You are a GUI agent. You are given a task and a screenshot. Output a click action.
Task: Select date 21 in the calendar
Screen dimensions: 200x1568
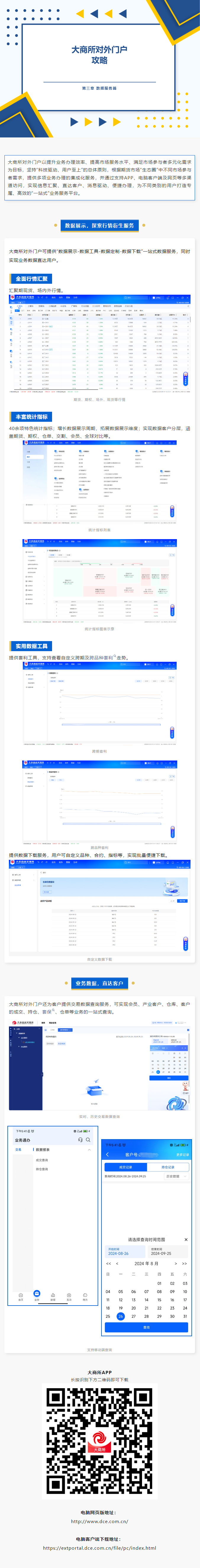click(146, 1308)
